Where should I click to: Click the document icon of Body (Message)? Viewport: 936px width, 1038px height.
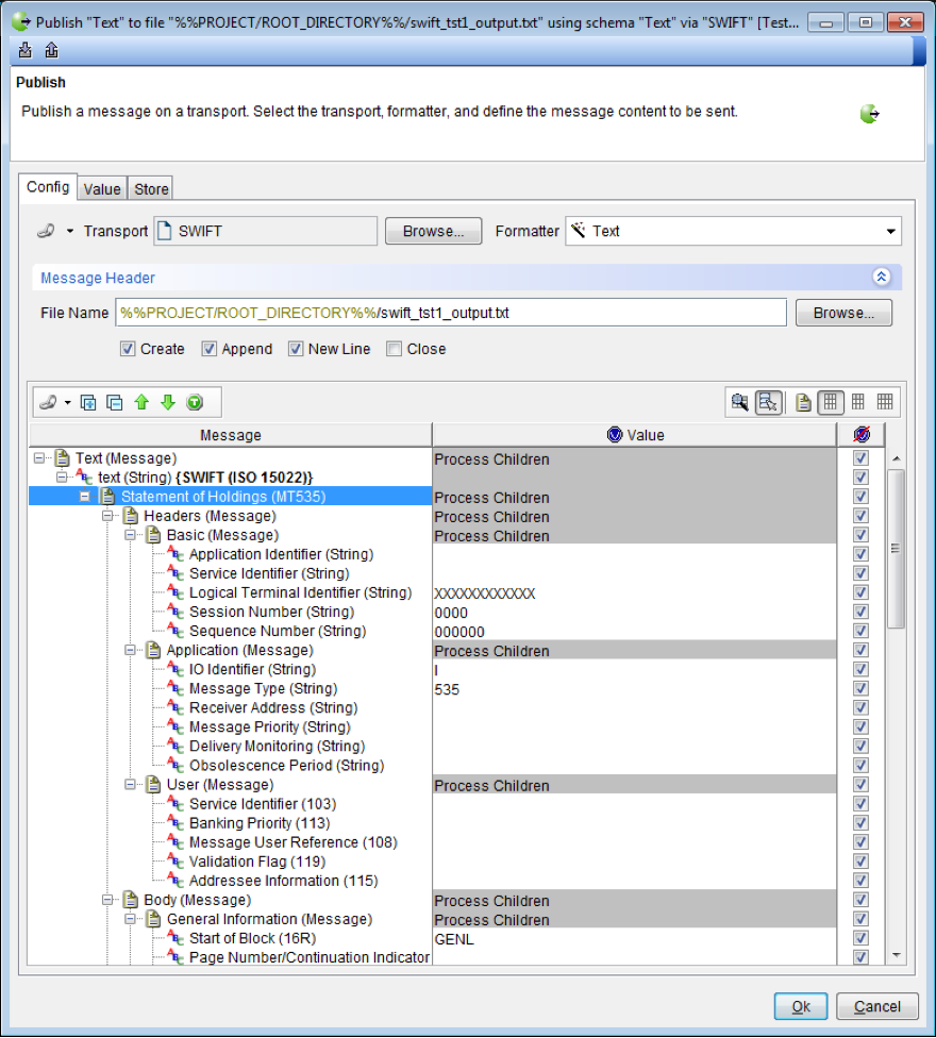click(x=130, y=900)
